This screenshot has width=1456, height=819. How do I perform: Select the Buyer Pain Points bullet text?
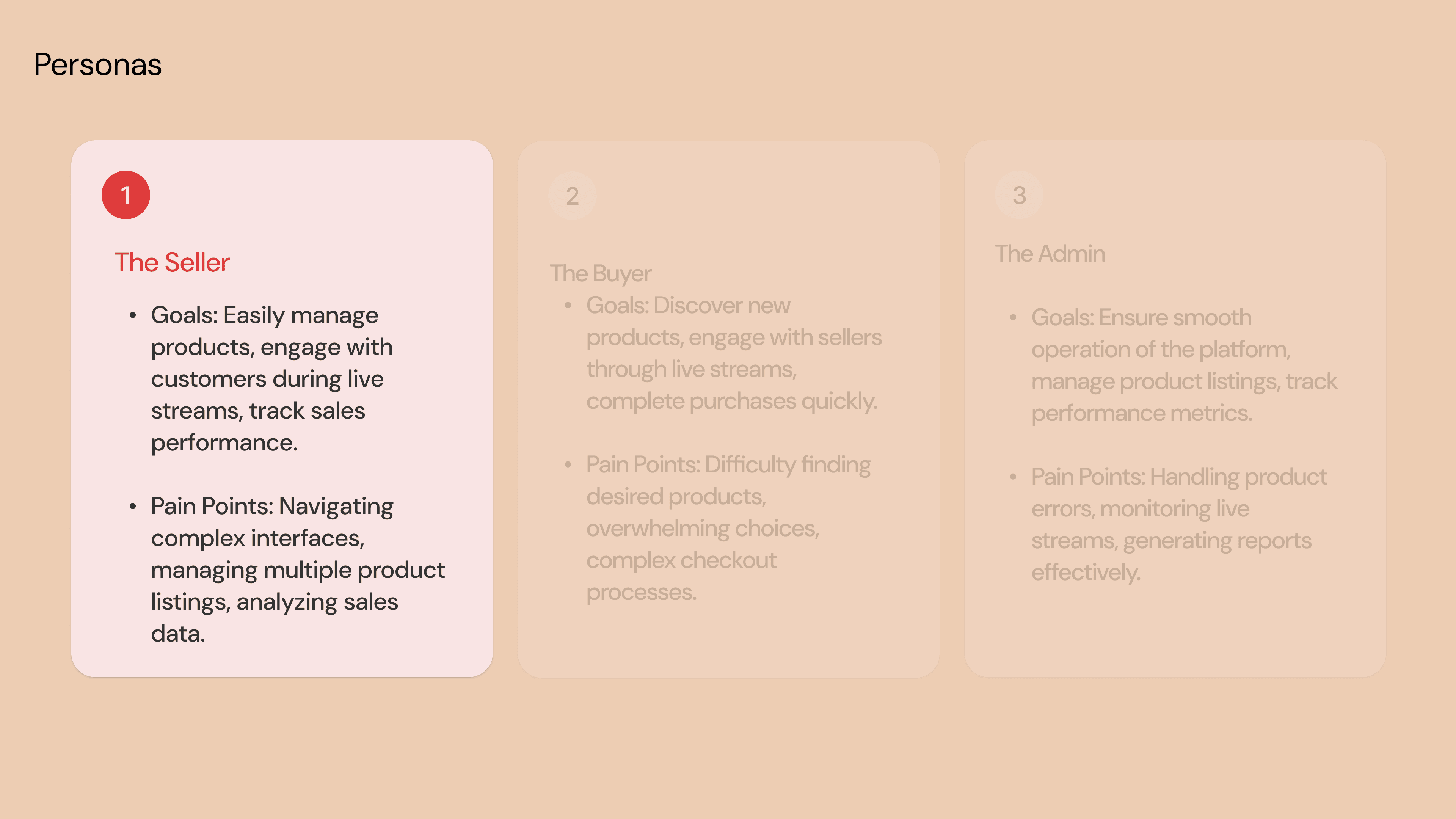pos(728,528)
